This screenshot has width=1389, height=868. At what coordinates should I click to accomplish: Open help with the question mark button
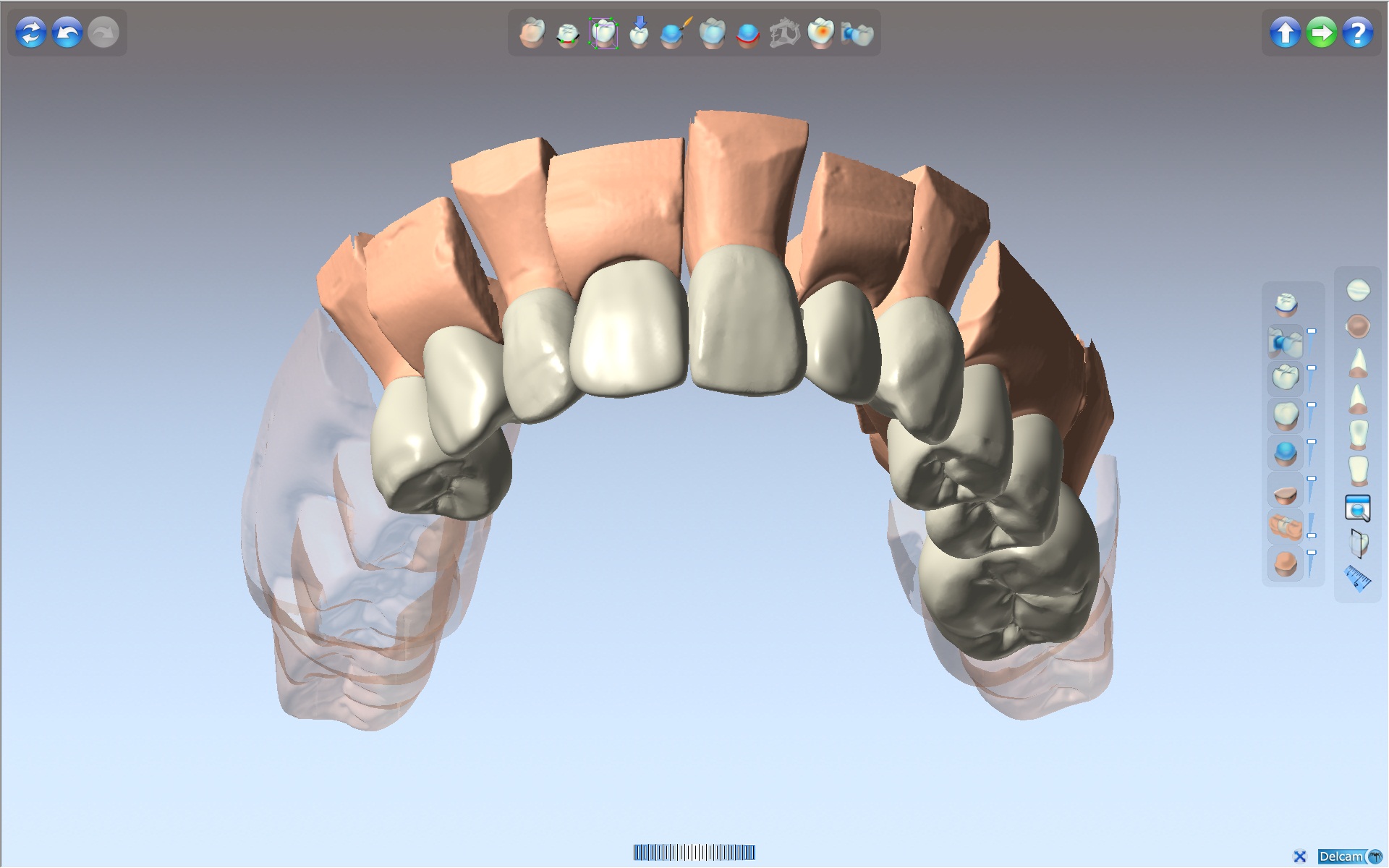[1358, 33]
